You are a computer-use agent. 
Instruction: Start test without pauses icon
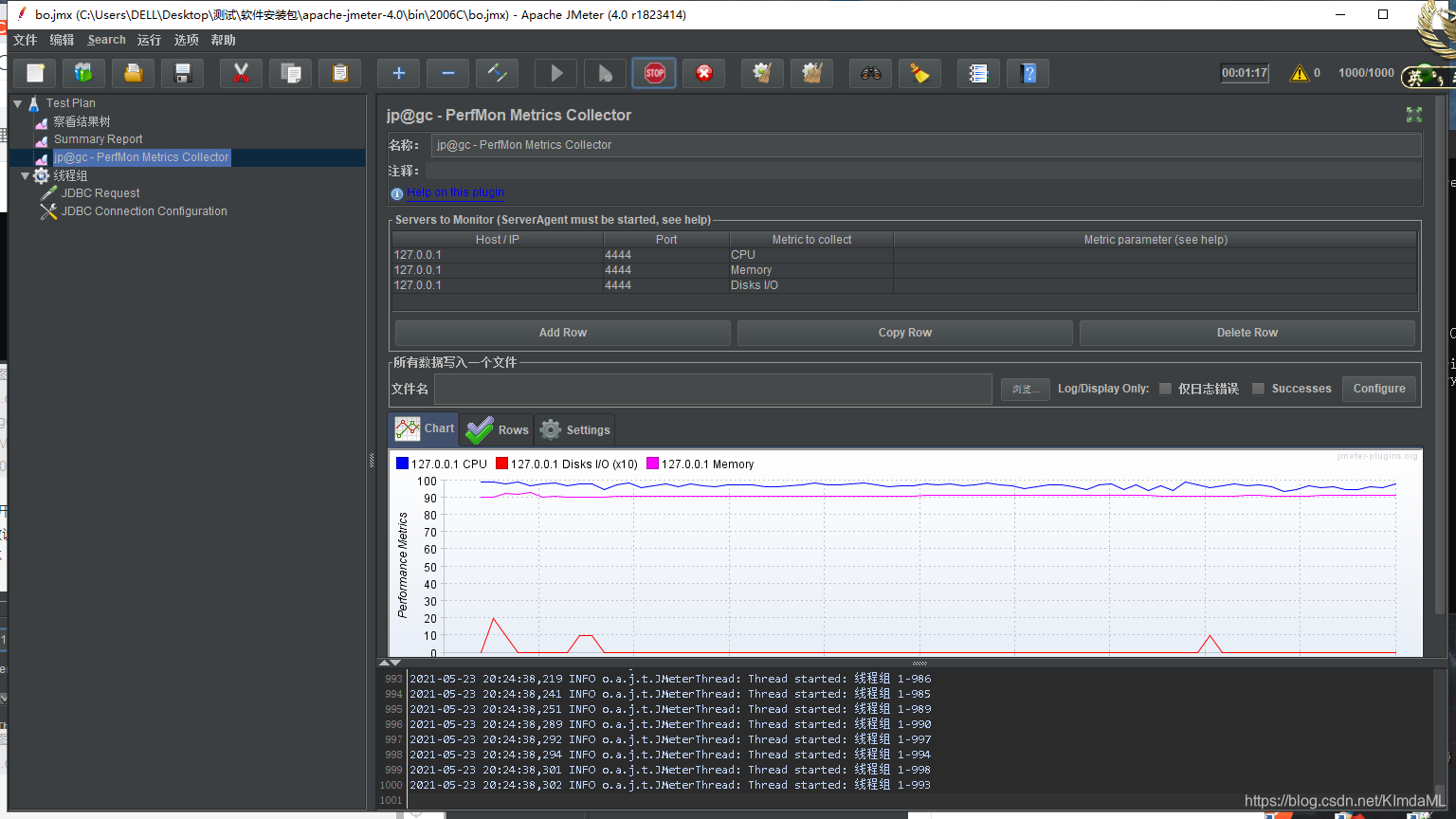[x=605, y=73]
